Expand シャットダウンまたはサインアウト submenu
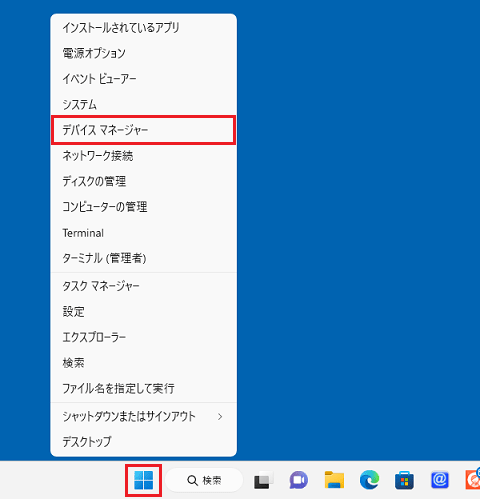 coord(144,416)
